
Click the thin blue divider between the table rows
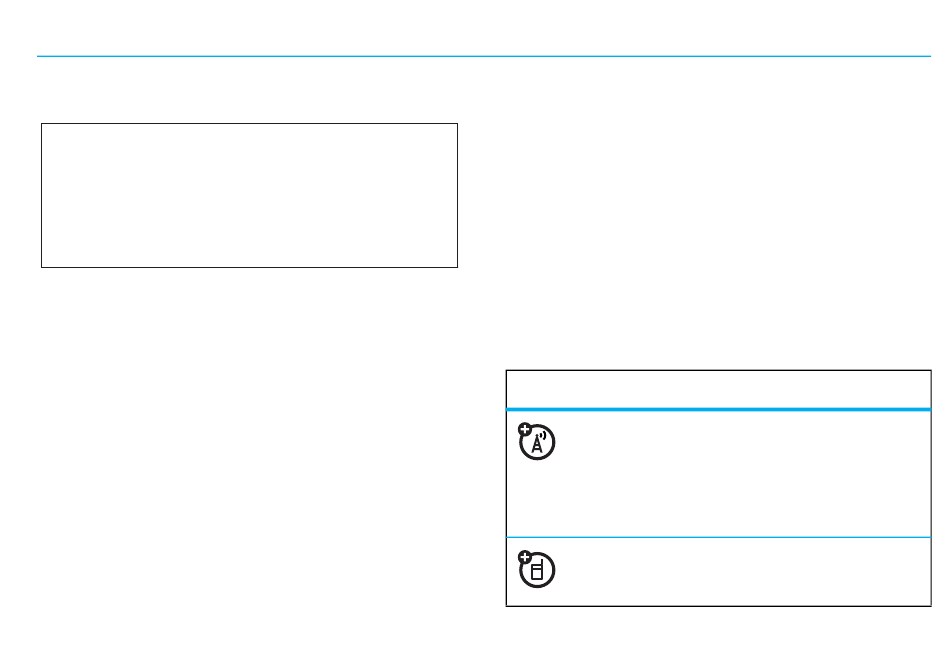719,537
